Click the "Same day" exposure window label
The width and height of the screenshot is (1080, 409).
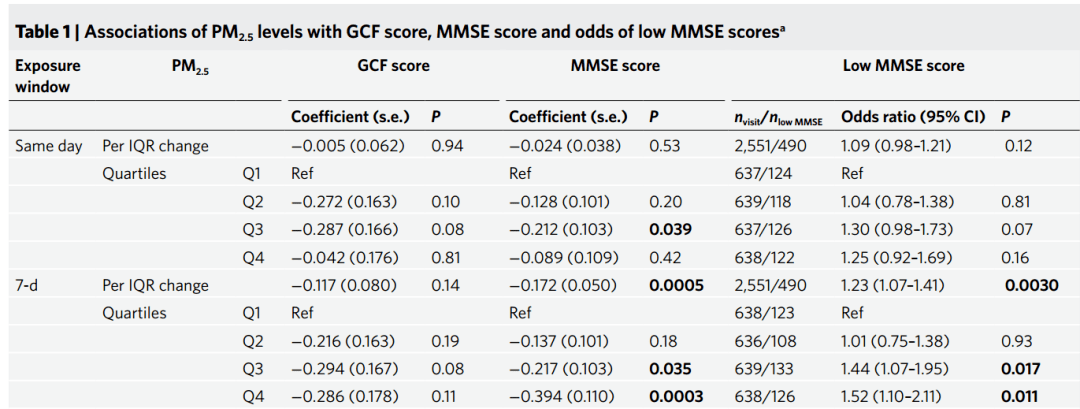pos(49,146)
